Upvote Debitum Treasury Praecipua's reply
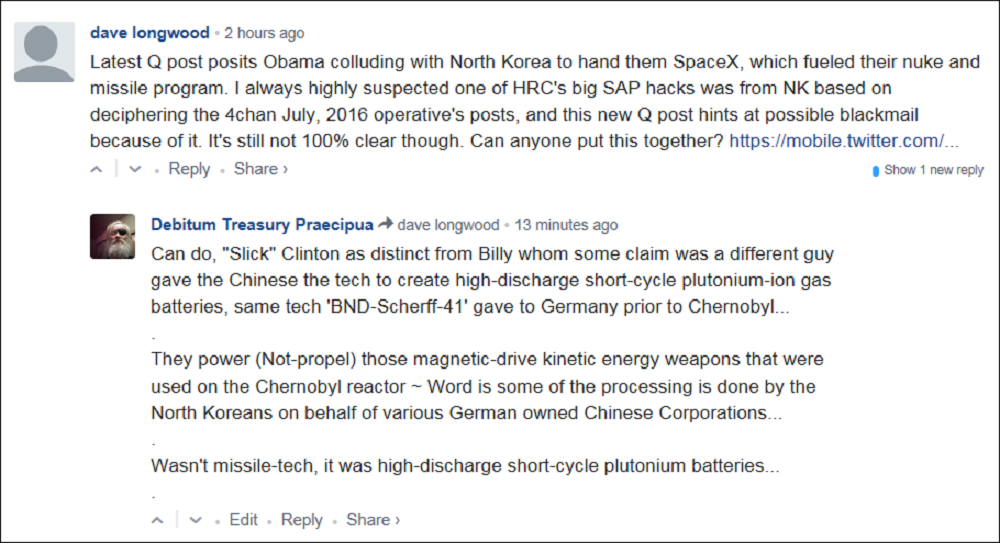The width and height of the screenshot is (1000, 543). 157,520
